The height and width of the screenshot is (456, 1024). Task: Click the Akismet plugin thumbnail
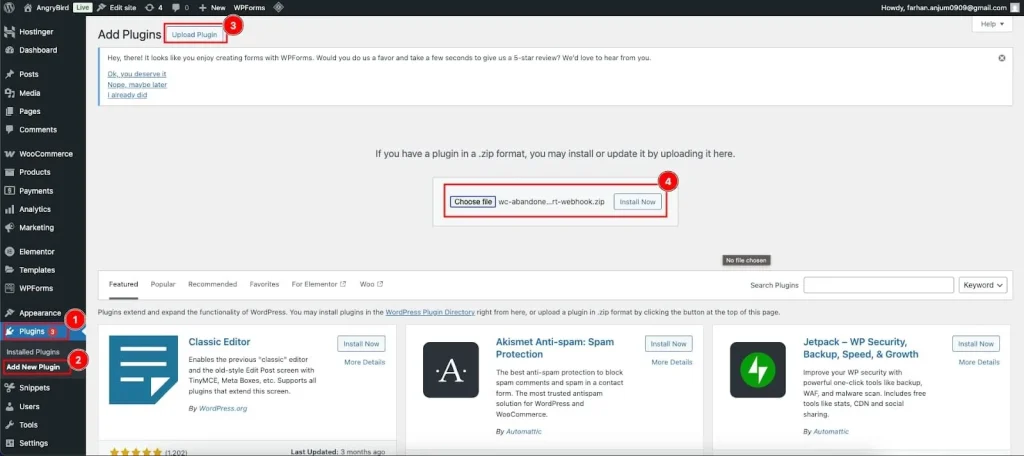[x=451, y=370]
